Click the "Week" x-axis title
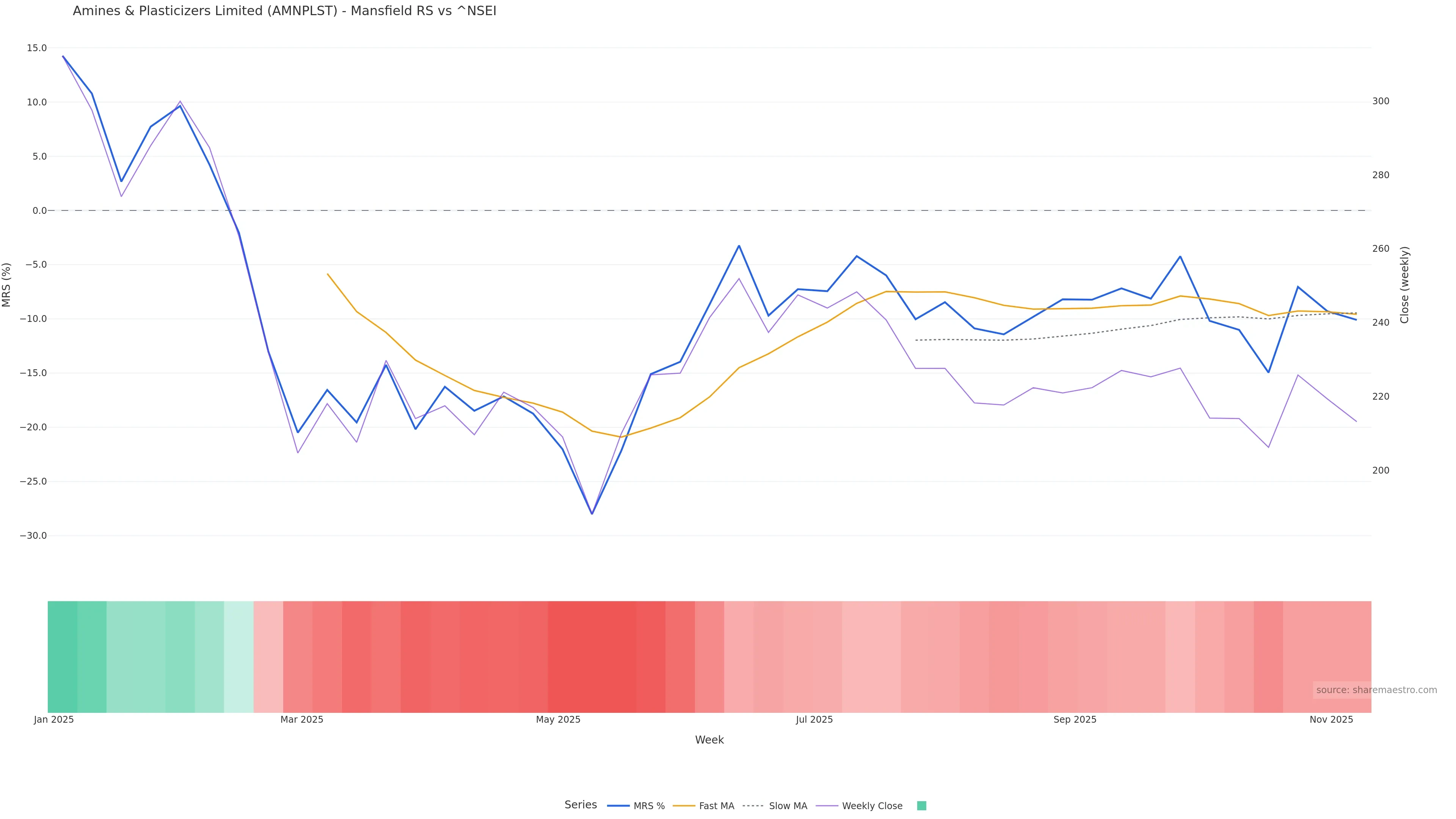The width and height of the screenshot is (1456, 819). pos(709,740)
